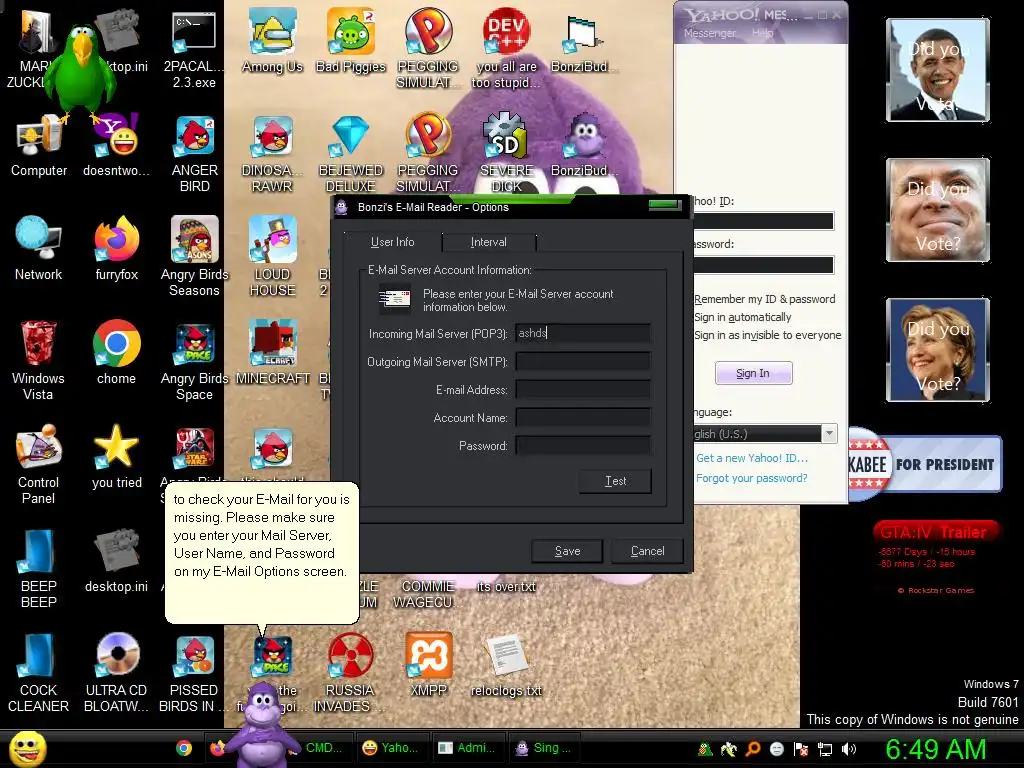1024x768 pixels.
Task: Open the reloclogs.txt file icon
Action: (x=506, y=665)
